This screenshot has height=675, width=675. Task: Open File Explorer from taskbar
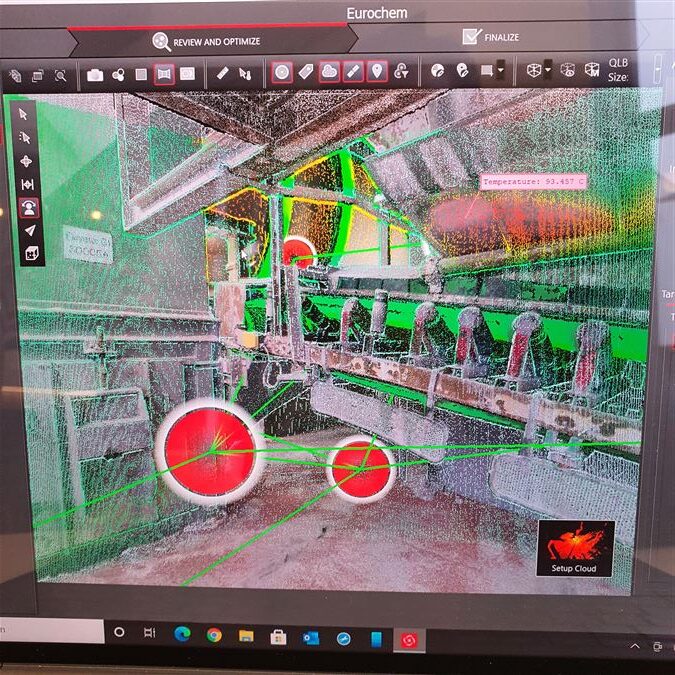246,636
